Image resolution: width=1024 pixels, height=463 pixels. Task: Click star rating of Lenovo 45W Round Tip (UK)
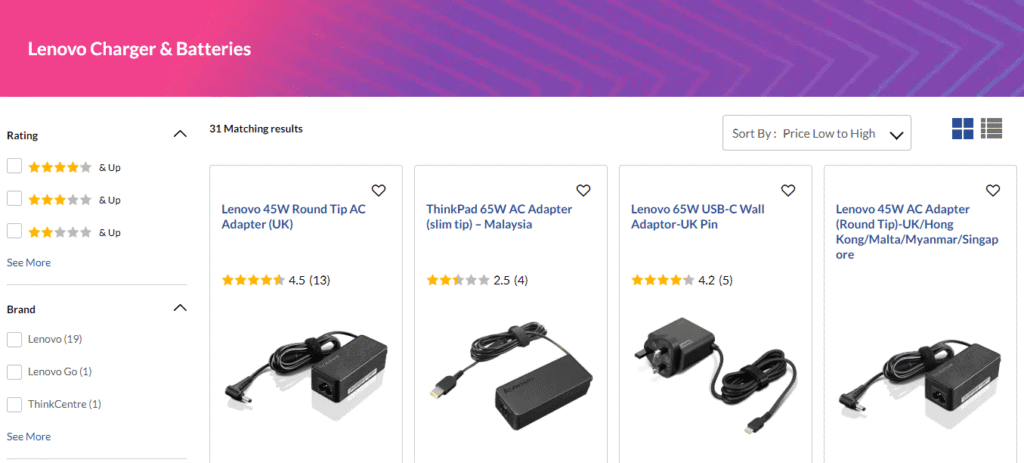253,280
